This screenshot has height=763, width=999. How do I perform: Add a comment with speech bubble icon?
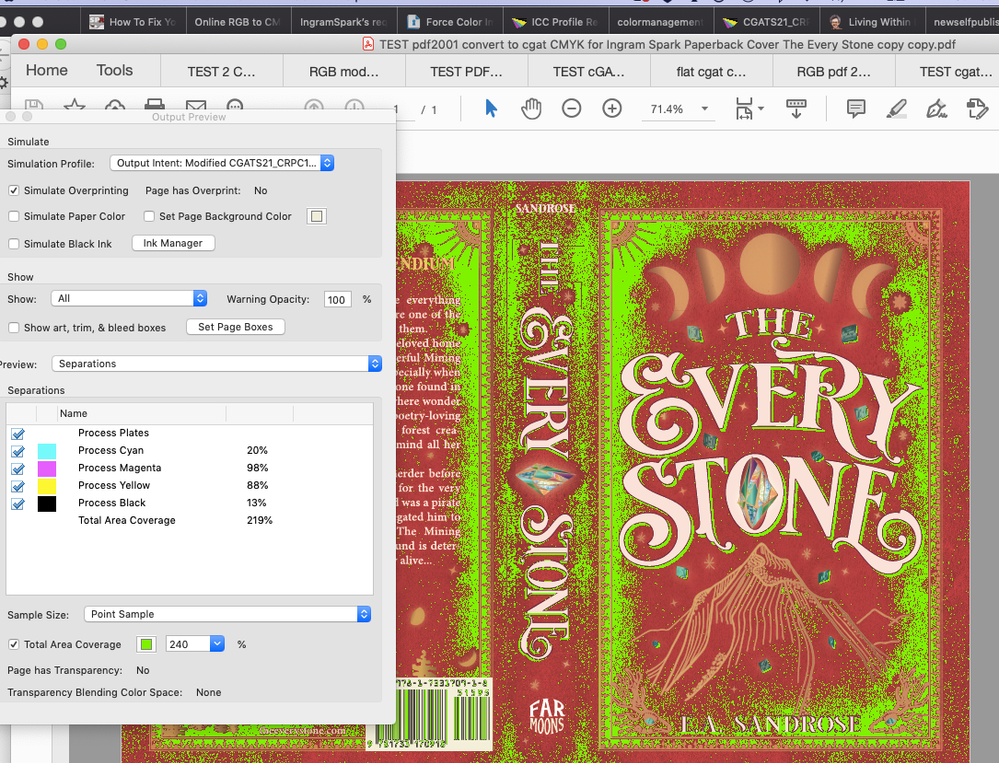[x=856, y=109]
